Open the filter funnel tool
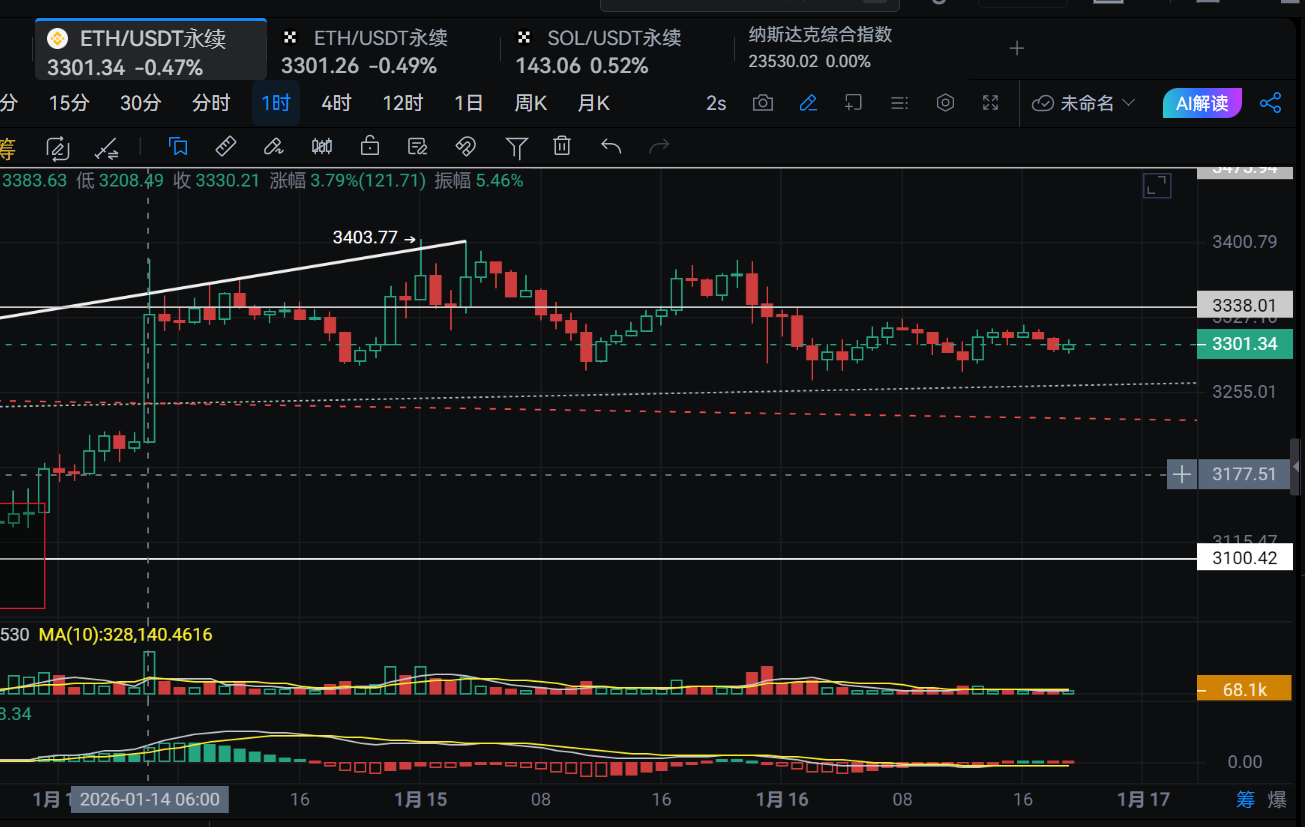The height and width of the screenshot is (827, 1305). pos(516,147)
